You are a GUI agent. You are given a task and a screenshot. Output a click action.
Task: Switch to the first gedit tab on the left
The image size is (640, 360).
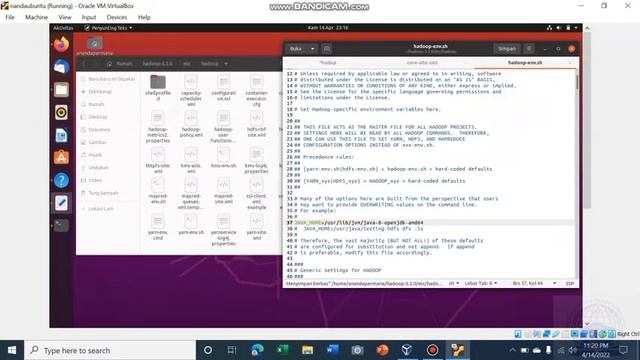point(327,62)
